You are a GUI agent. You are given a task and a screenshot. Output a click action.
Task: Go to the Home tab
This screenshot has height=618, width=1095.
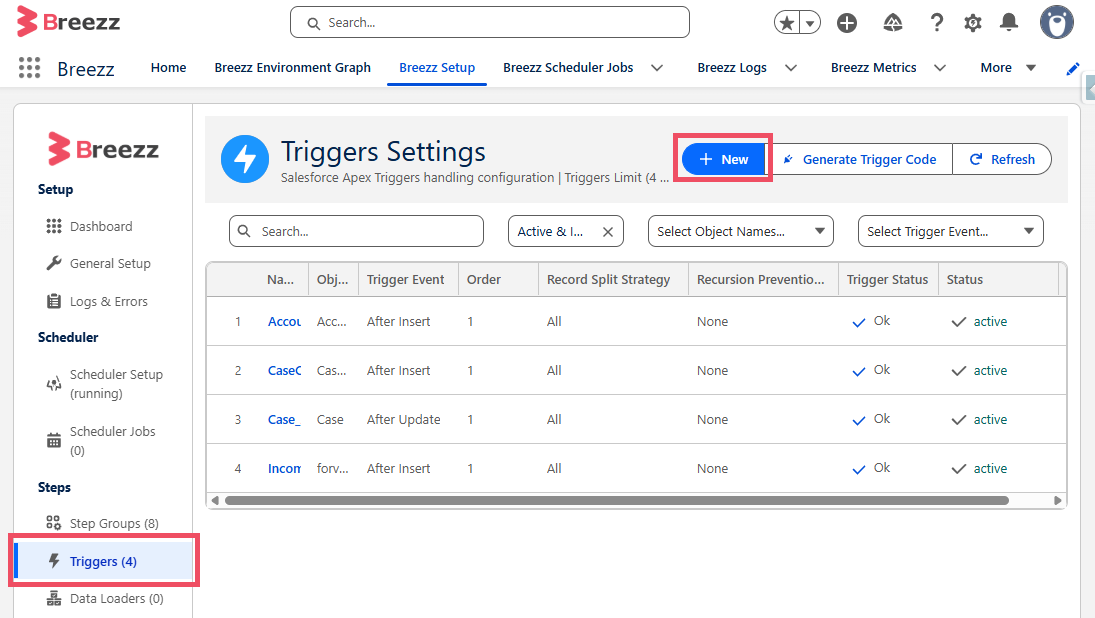[x=168, y=68]
